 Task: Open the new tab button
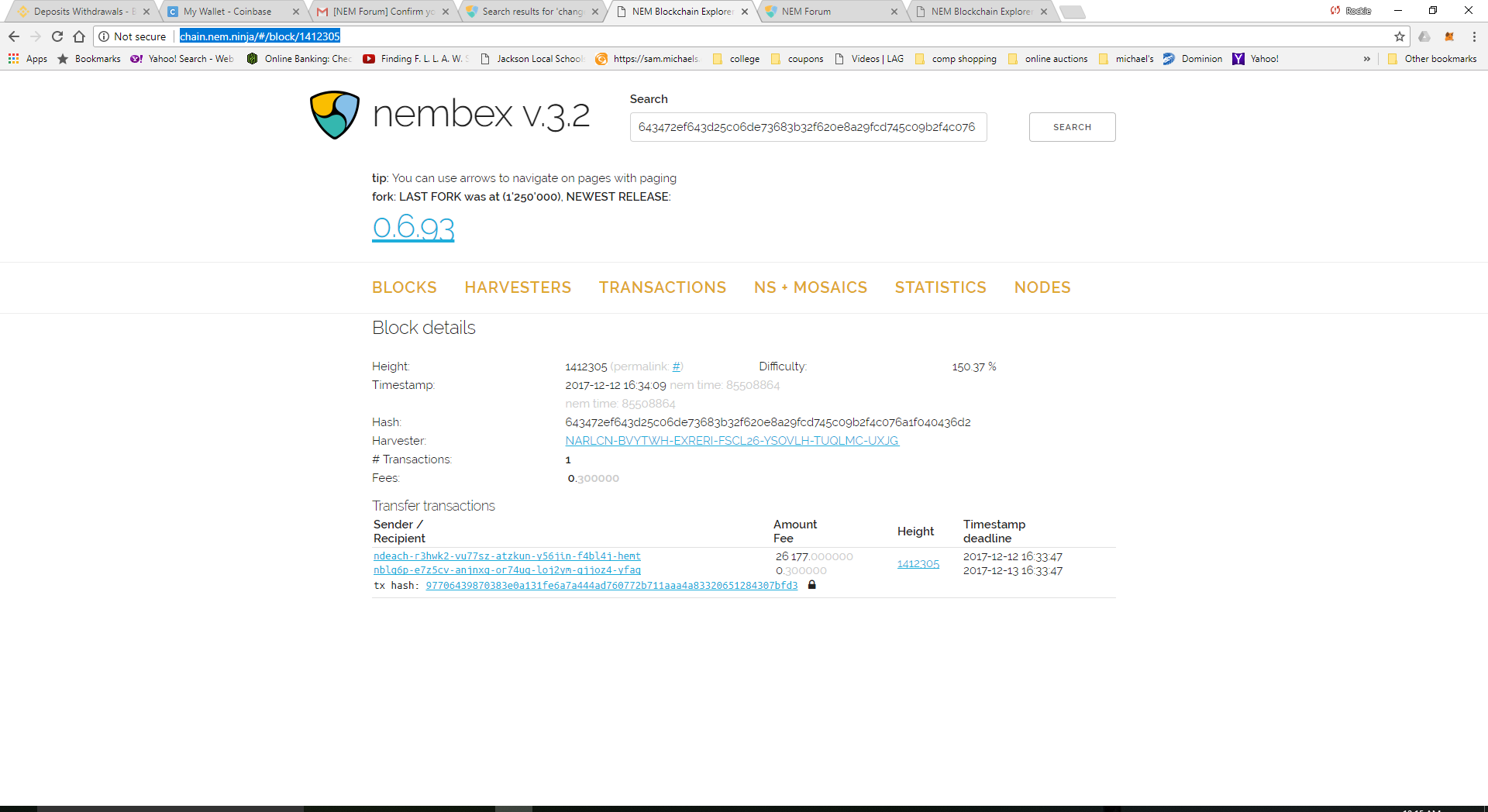(1072, 12)
